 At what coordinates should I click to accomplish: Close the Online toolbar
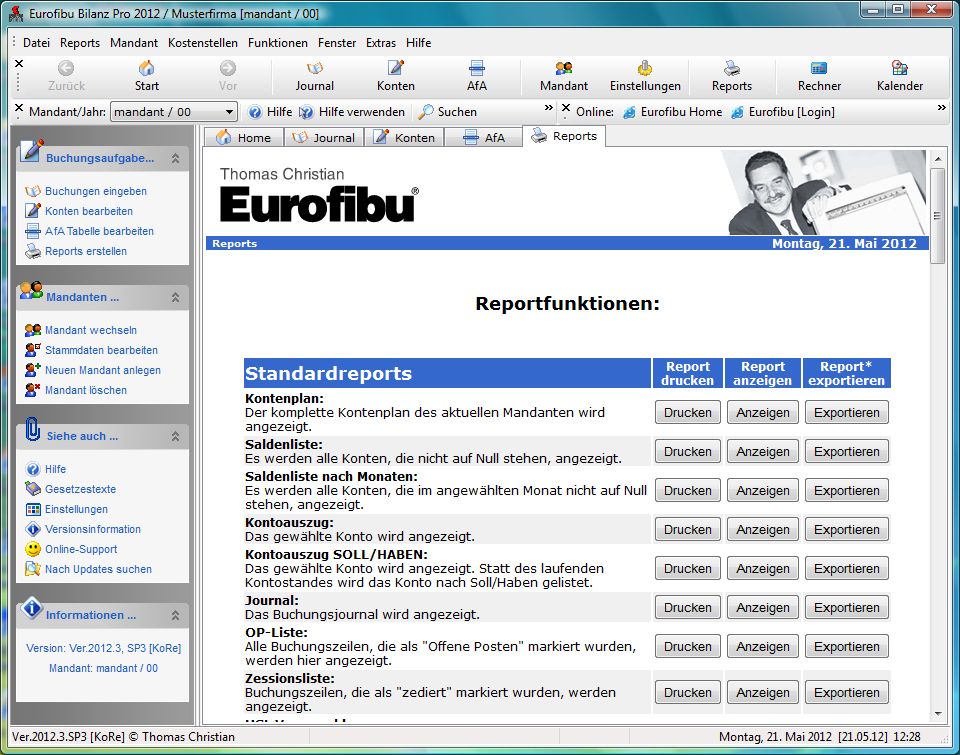click(566, 108)
